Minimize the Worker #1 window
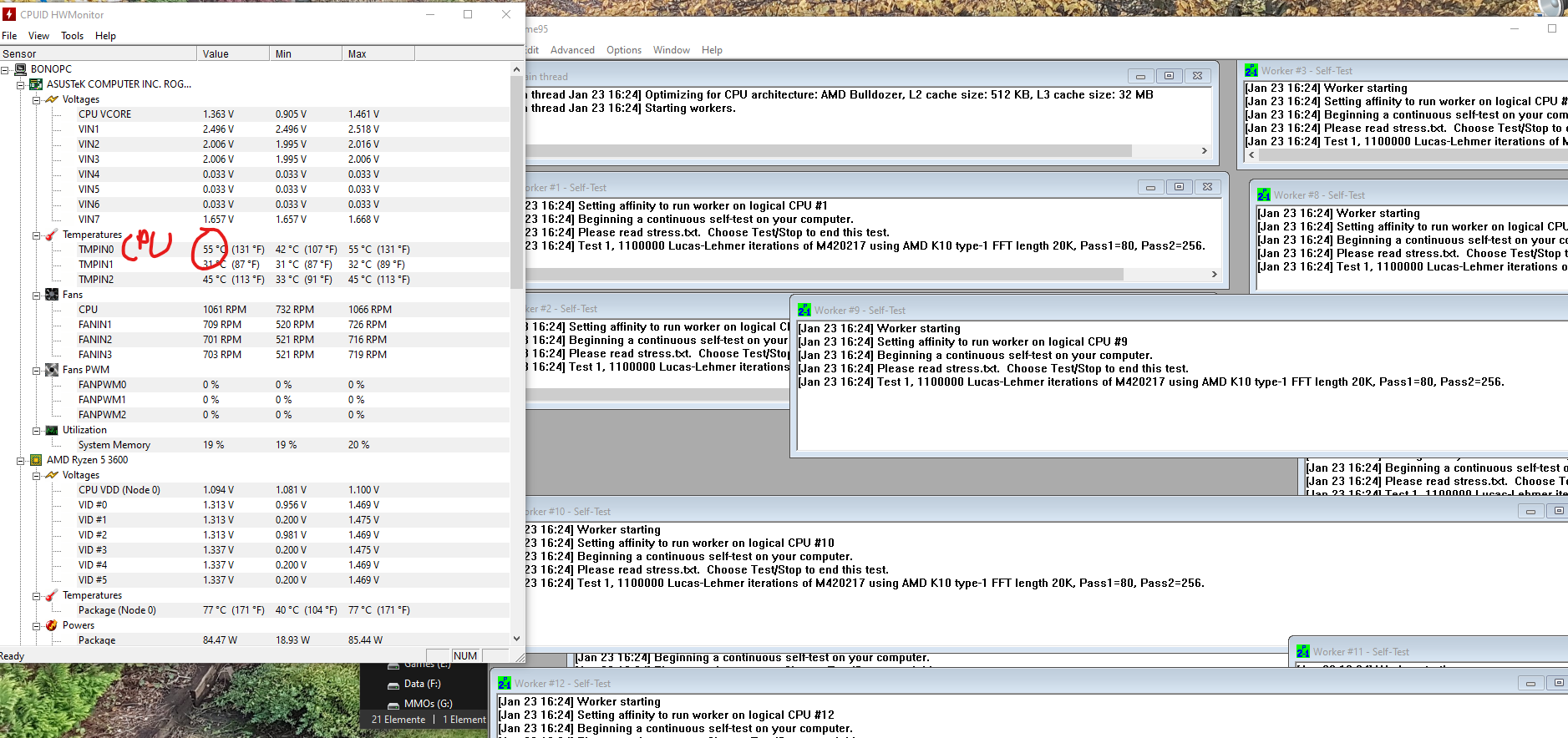Image resolution: width=1568 pixels, height=738 pixels. tap(1150, 187)
